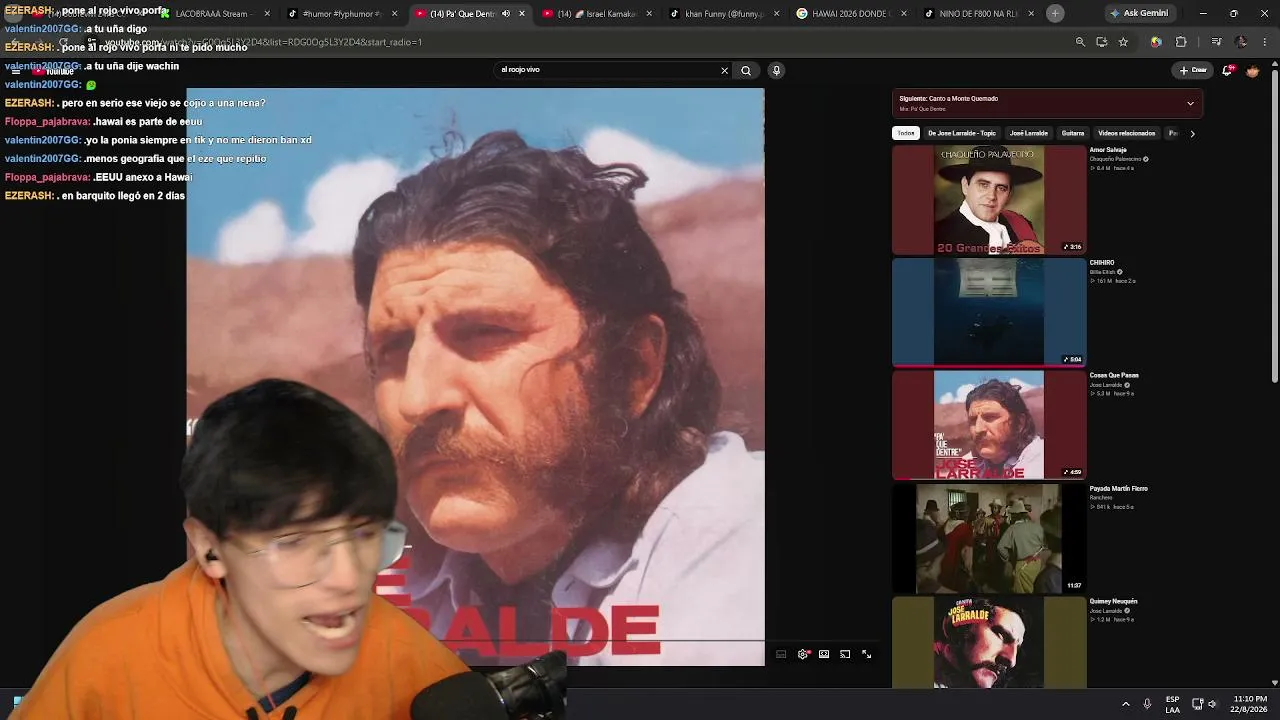Open the Ask Gemini panel

click(x=1139, y=14)
